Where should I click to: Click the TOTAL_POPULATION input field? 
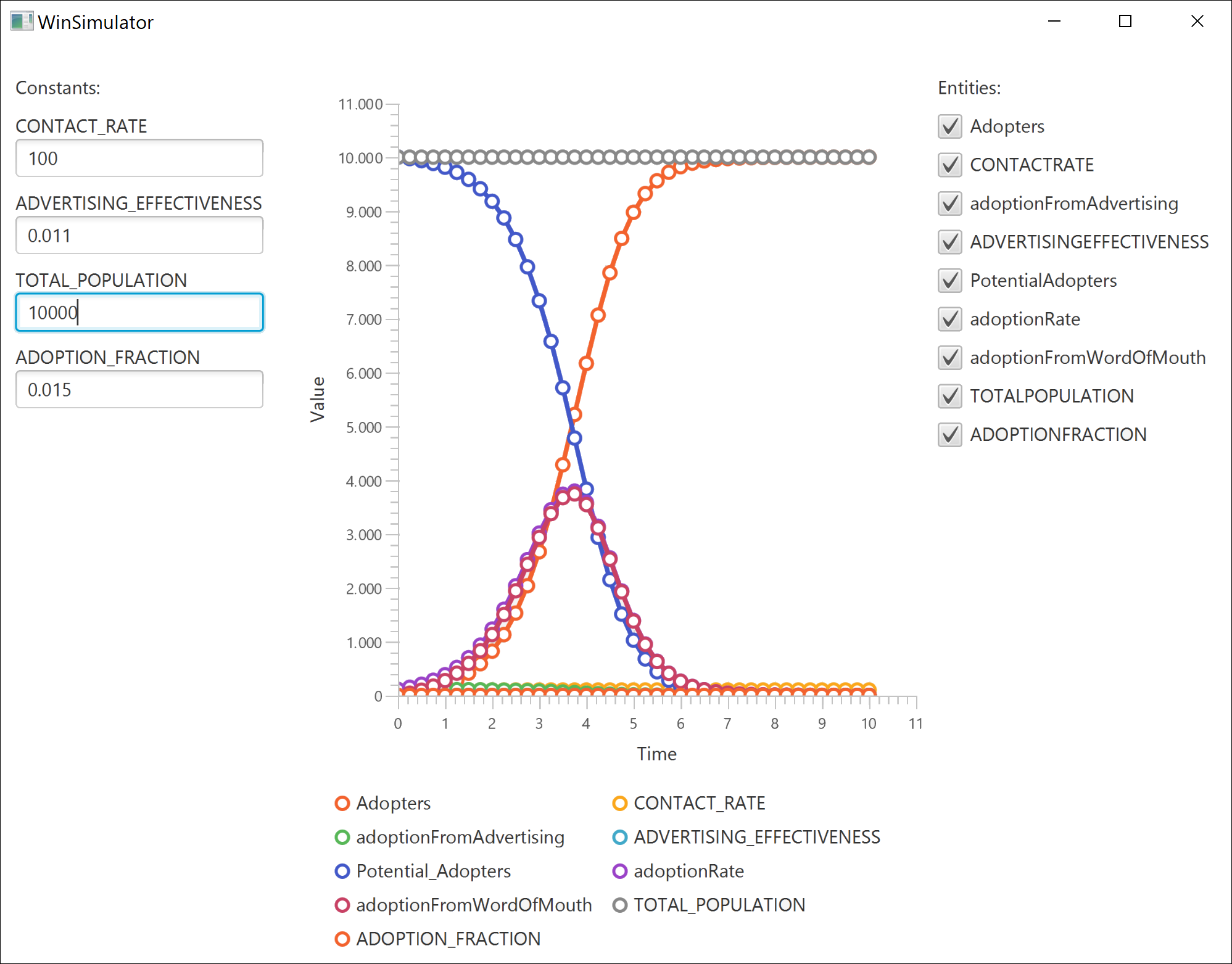pos(139,313)
